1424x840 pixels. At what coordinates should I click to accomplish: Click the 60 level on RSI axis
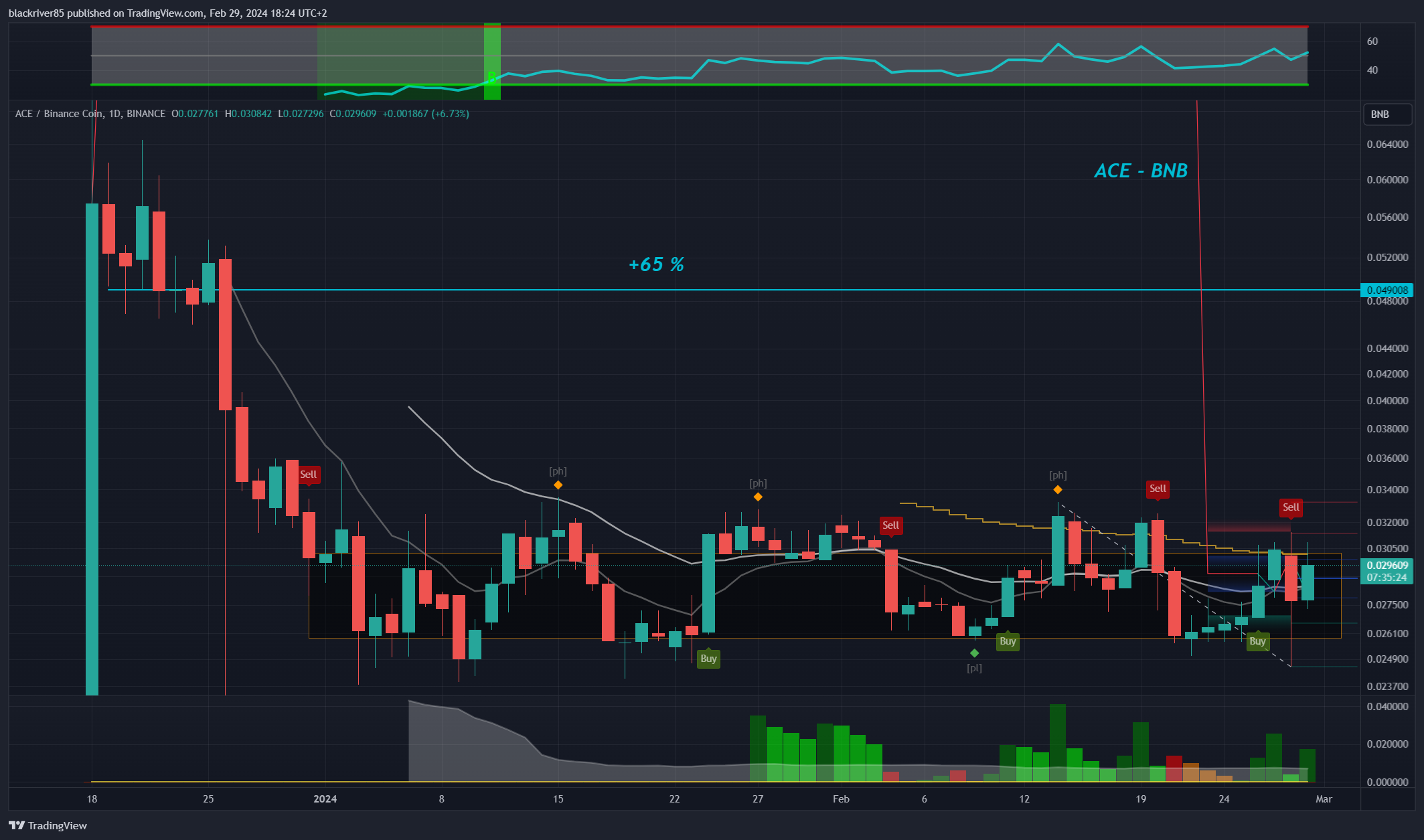(1372, 41)
